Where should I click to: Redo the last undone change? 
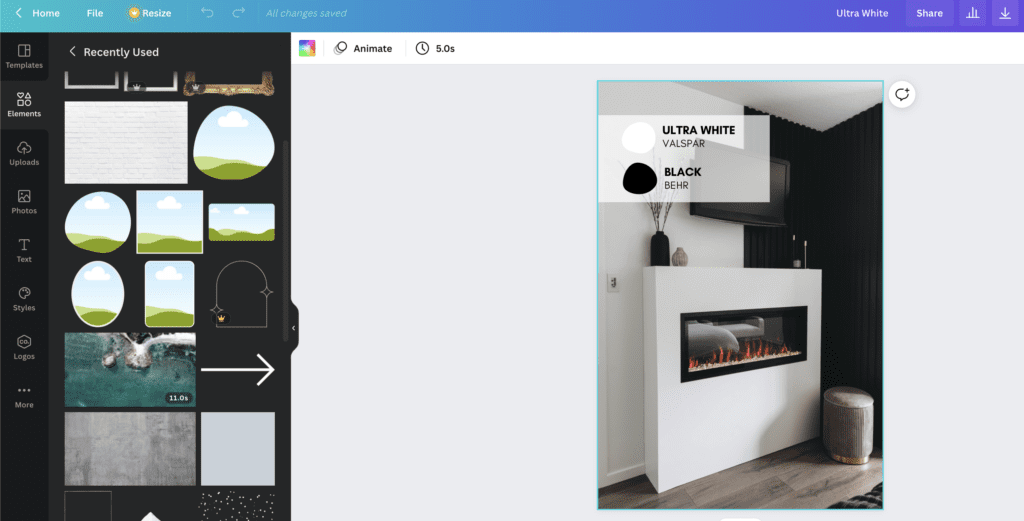239,13
